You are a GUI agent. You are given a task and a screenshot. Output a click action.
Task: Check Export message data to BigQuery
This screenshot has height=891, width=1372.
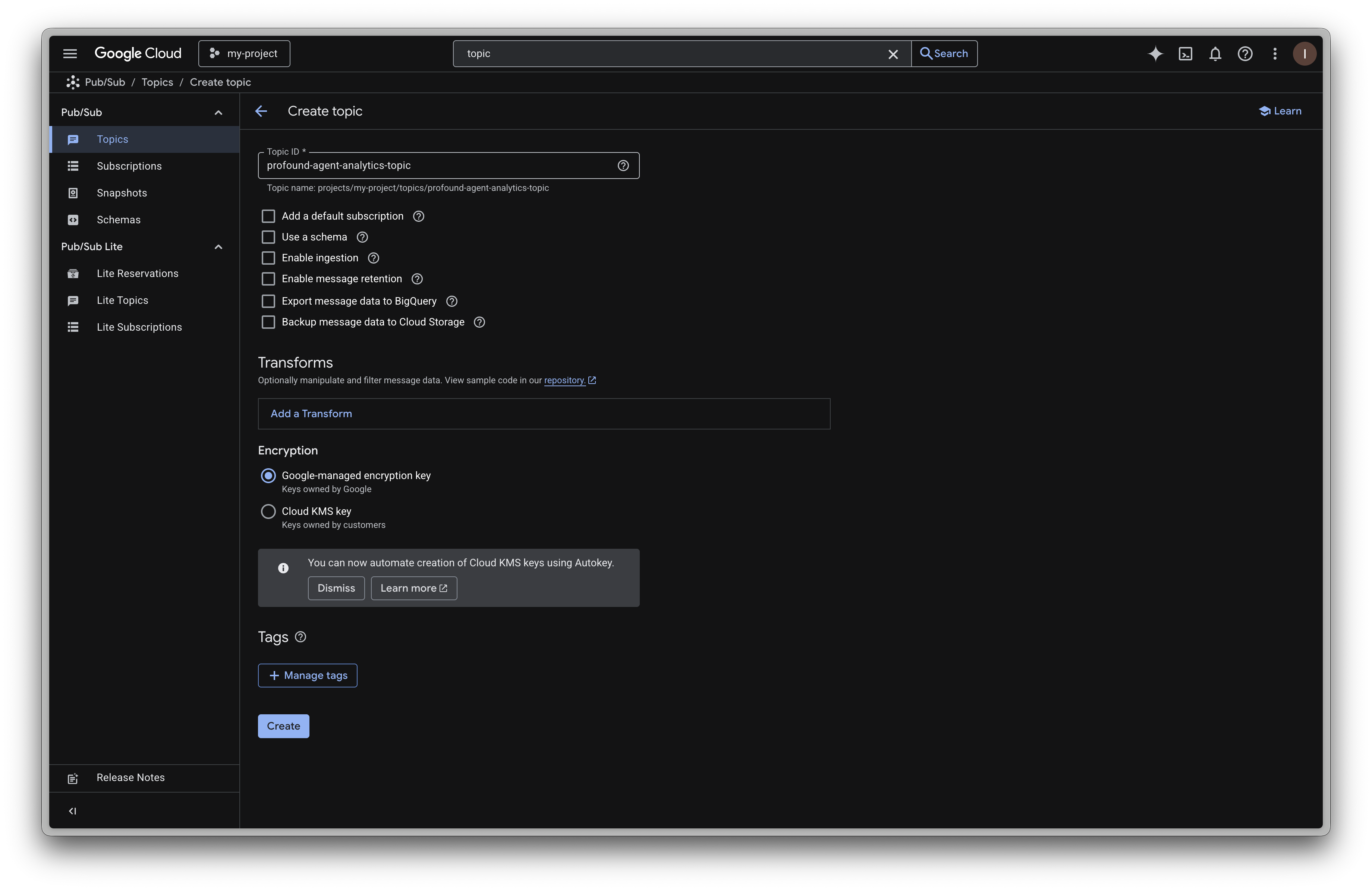tap(268, 301)
